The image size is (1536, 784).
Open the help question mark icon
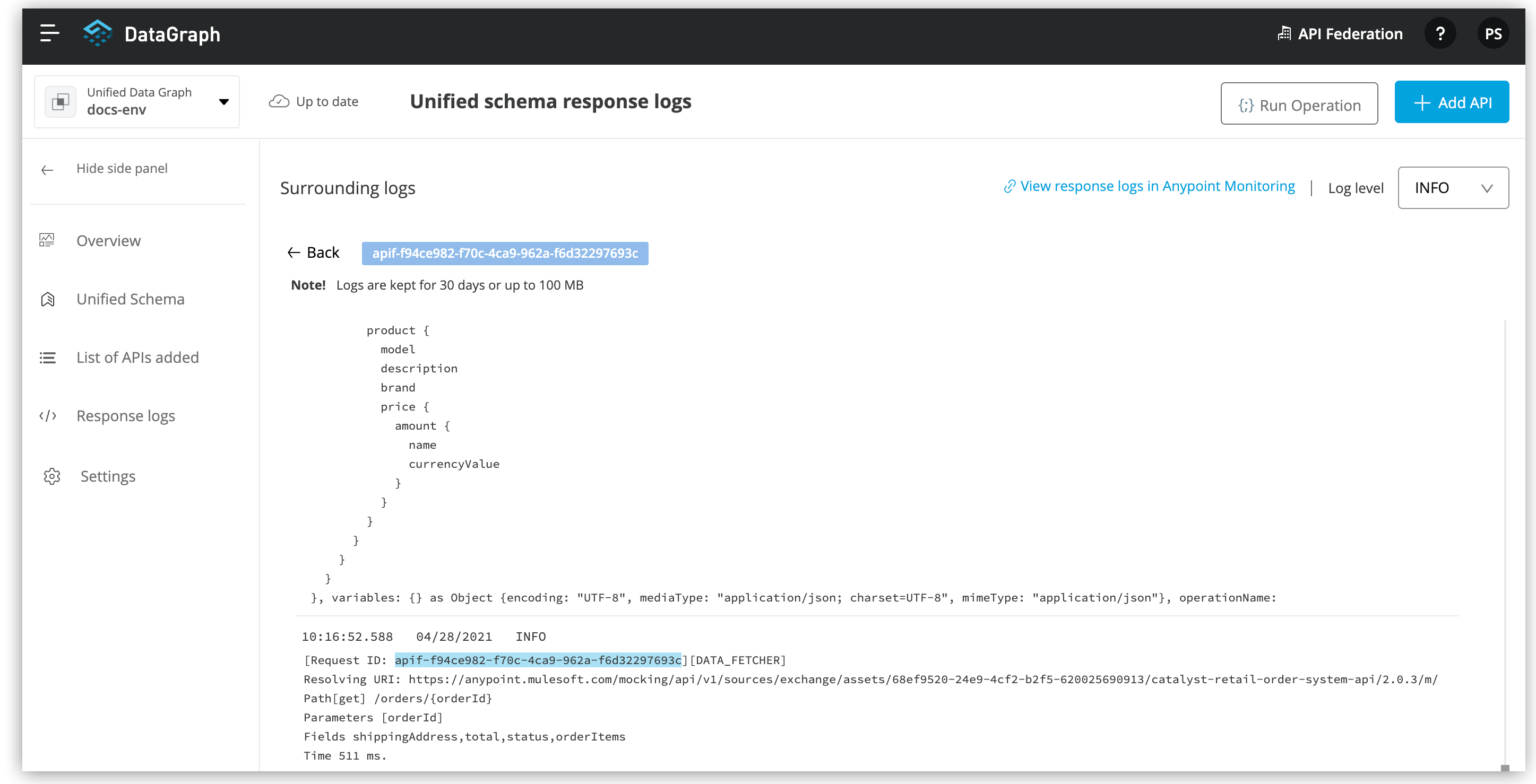tap(1440, 34)
